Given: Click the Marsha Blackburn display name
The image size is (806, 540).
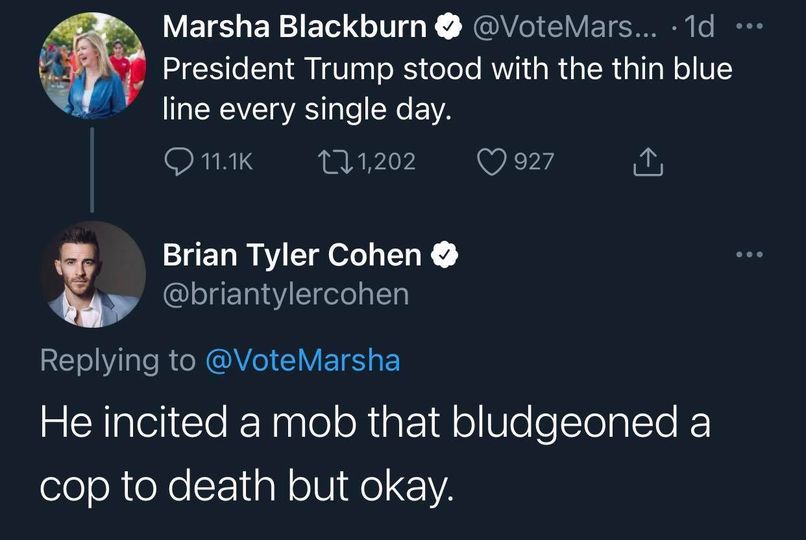Looking at the screenshot, I should tap(294, 28).
